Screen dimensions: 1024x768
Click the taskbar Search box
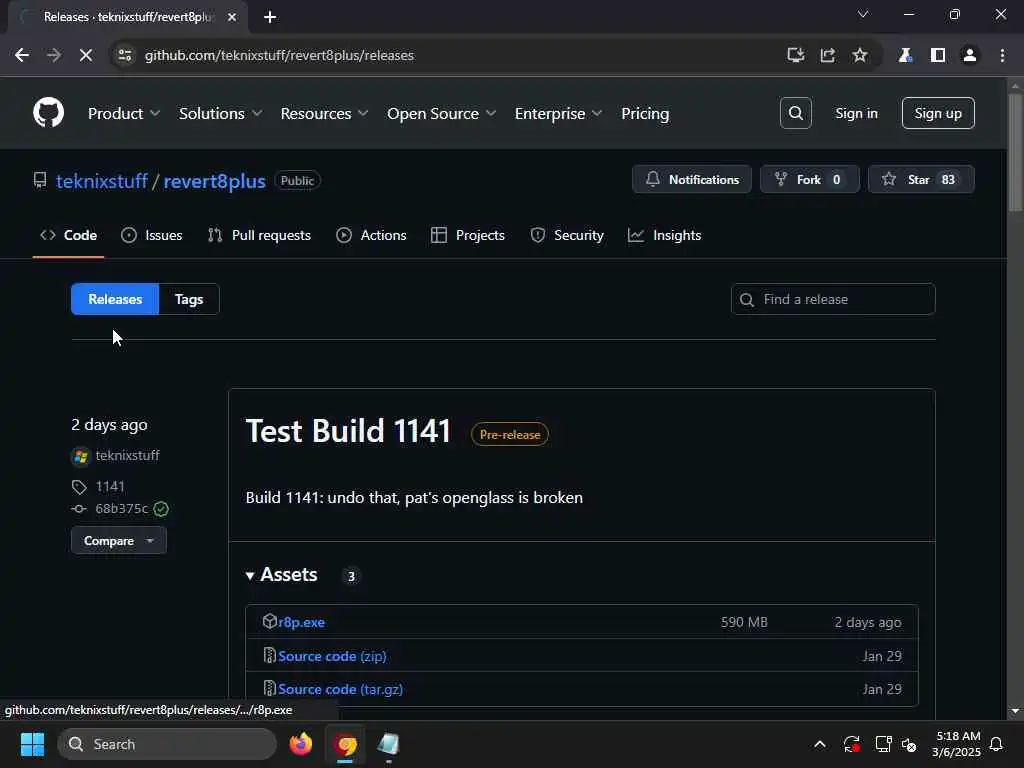click(167, 744)
